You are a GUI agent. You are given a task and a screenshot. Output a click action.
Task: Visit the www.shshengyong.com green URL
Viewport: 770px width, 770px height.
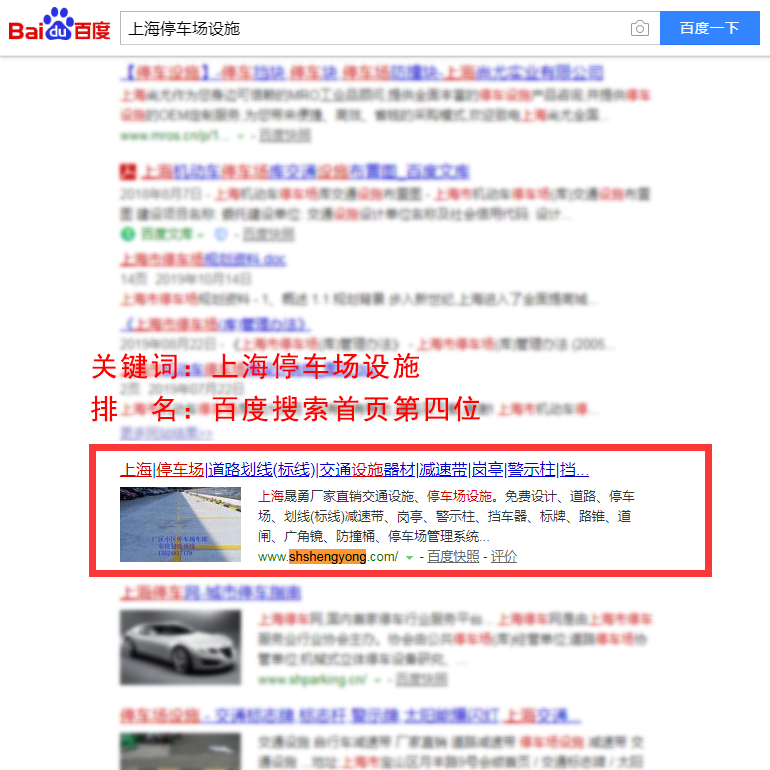(x=328, y=556)
